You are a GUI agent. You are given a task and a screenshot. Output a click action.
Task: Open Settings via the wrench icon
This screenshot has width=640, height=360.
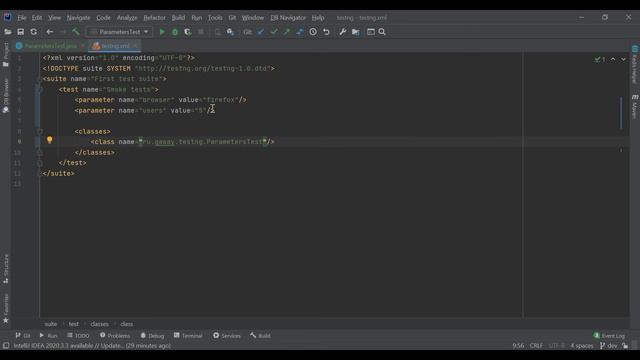(342, 32)
